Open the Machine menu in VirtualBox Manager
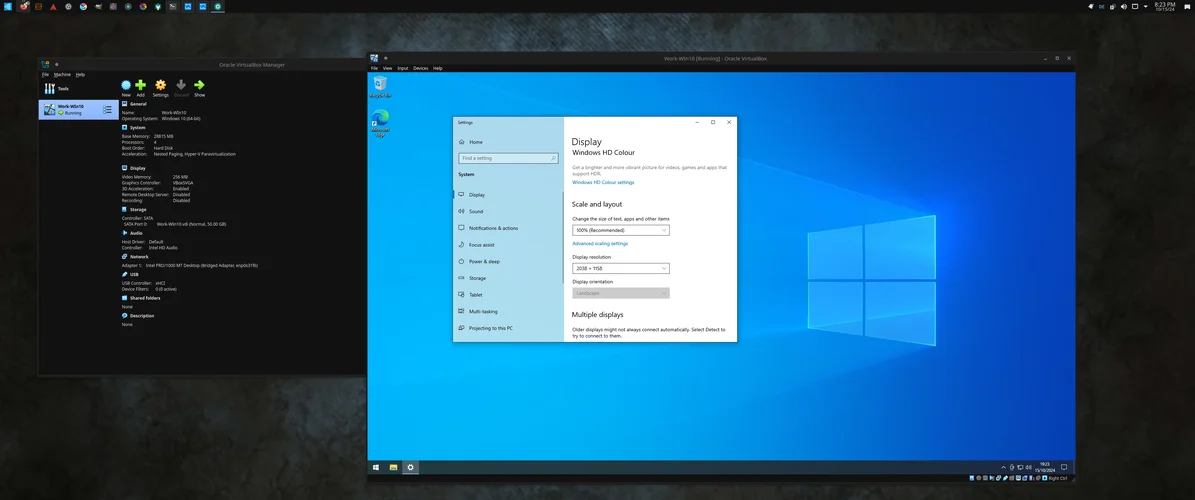The width and height of the screenshot is (1195, 500). click(x=62, y=74)
